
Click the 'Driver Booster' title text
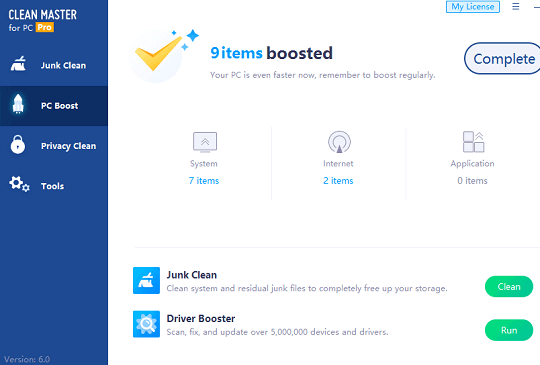coord(201,319)
